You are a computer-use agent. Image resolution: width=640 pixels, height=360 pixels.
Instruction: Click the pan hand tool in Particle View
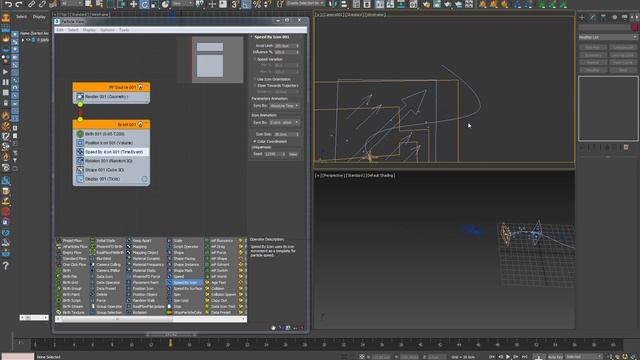273,328
